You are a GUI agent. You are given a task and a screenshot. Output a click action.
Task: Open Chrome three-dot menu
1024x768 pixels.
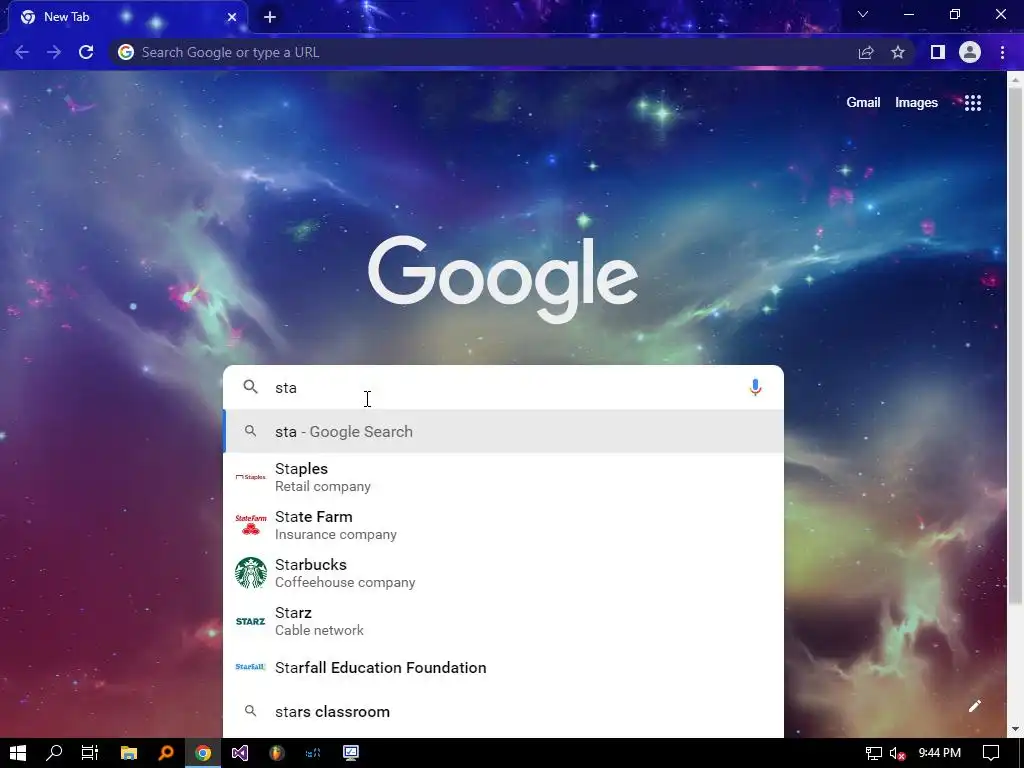[1002, 52]
